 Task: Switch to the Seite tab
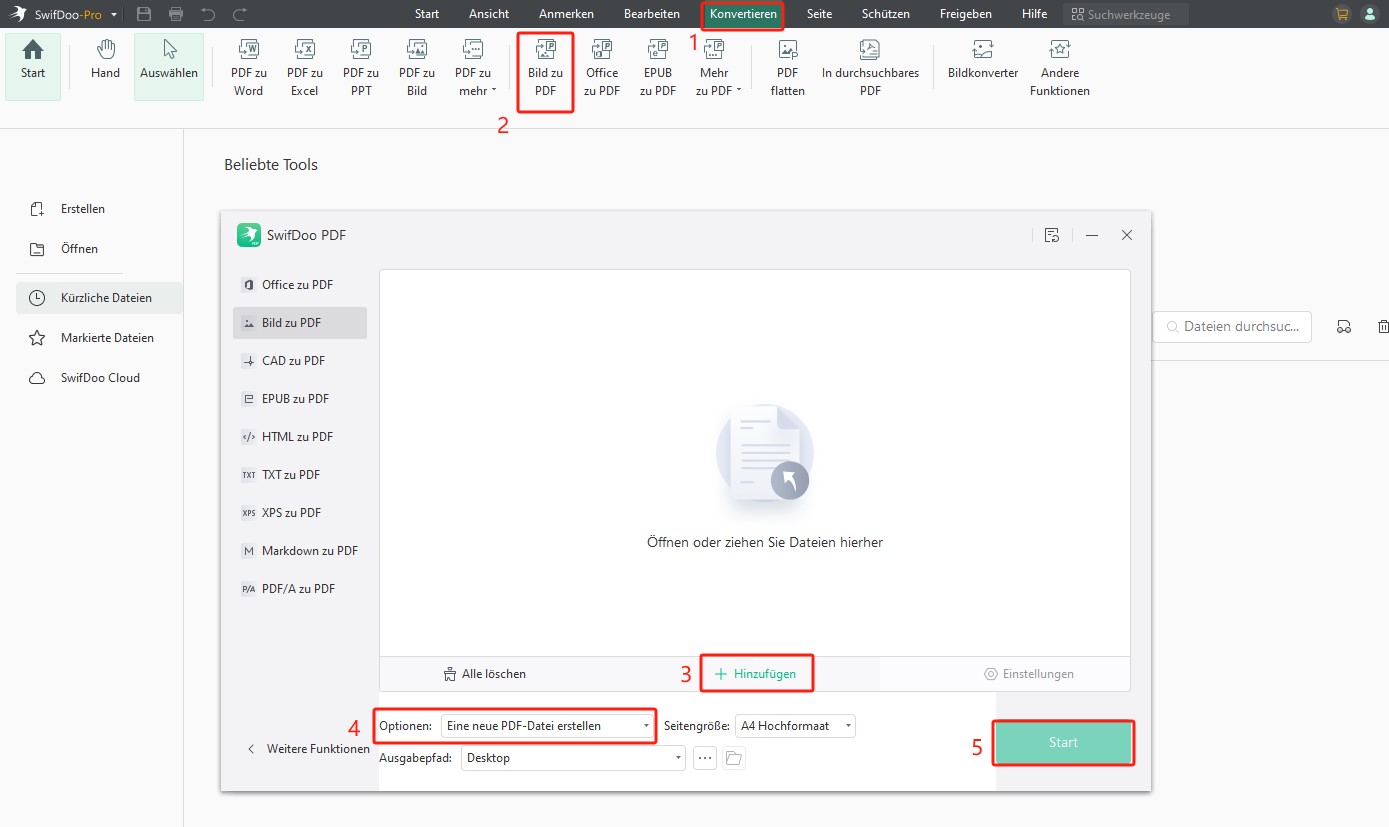click(820, 14)
